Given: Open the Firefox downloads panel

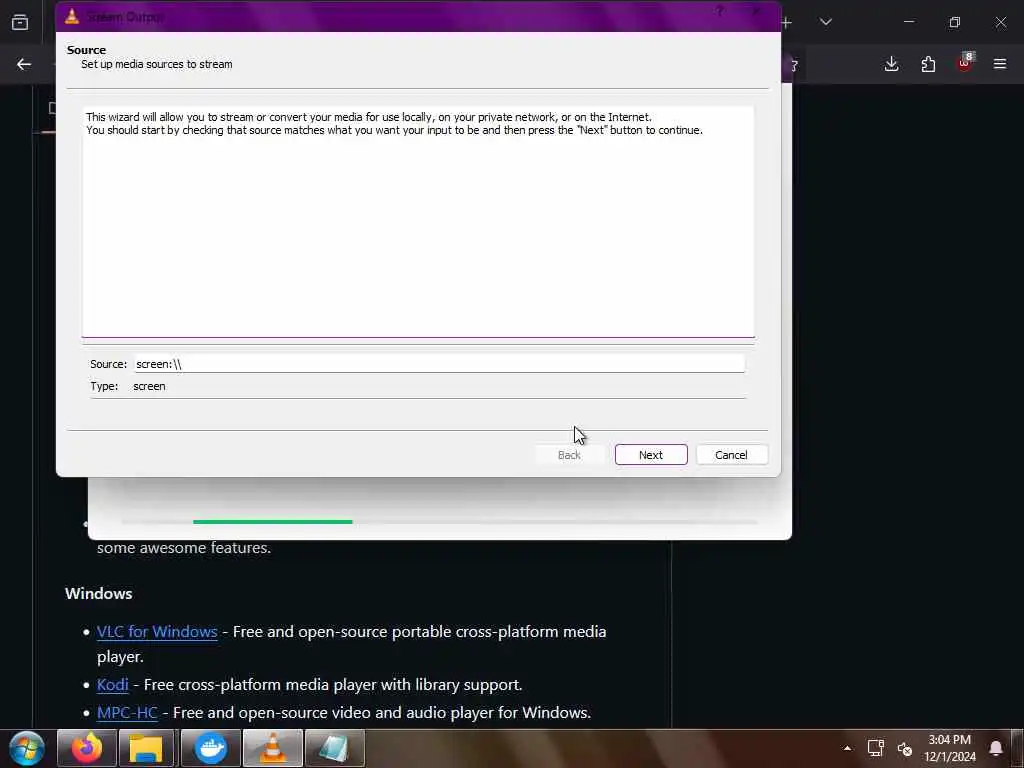Looking at the screenshot, I should [x=891, y=64].
